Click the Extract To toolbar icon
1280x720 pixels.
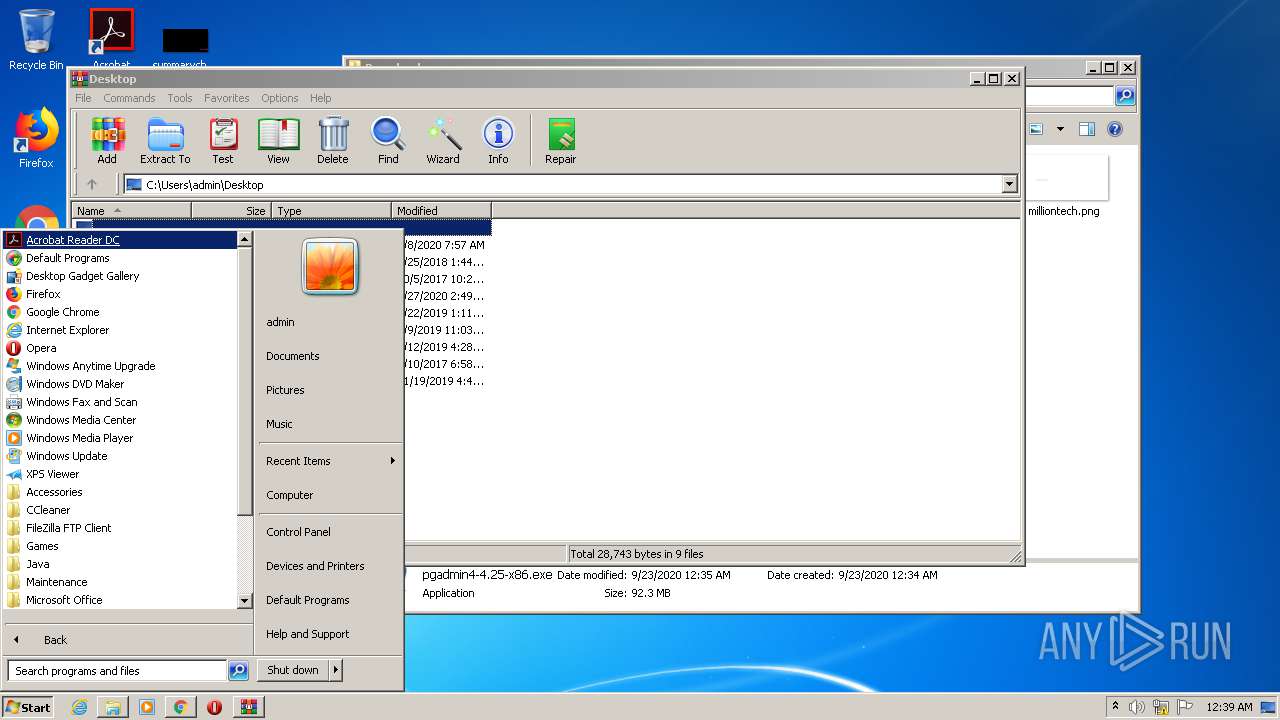point(165,141)
